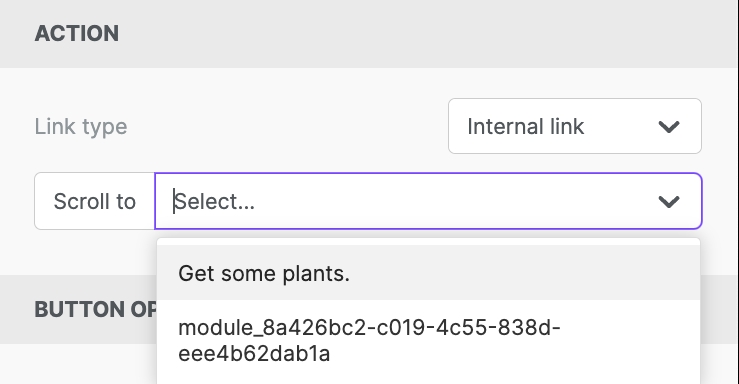Close the Scroll to list via its arrow
739x384 pixels.
click(x=669, y=202)
